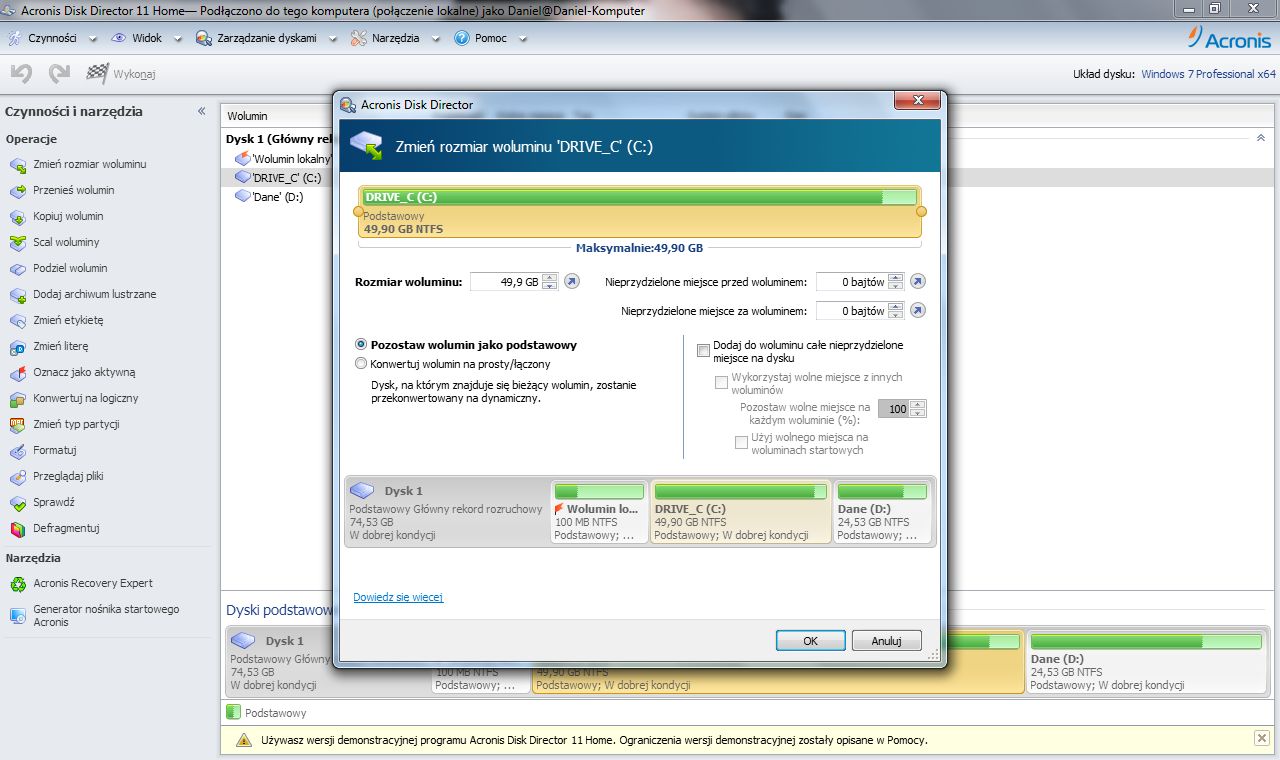Click the Wykonaj checkered flag button
Viewport: 1280px width, 760px height.
click(121, 73)
